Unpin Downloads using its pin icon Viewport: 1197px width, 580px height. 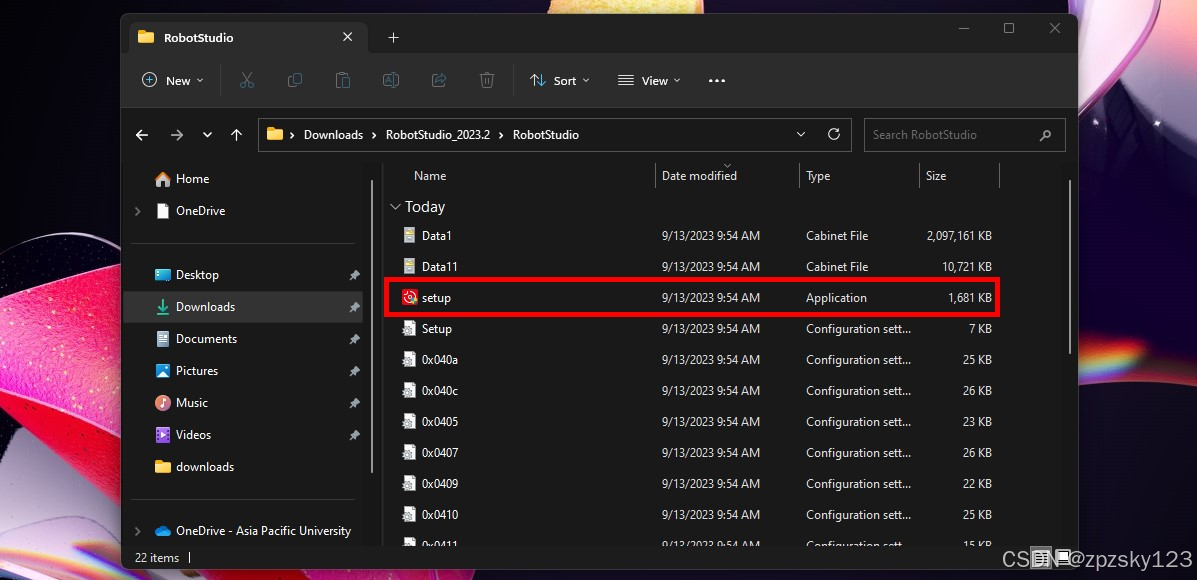point(354,307)
